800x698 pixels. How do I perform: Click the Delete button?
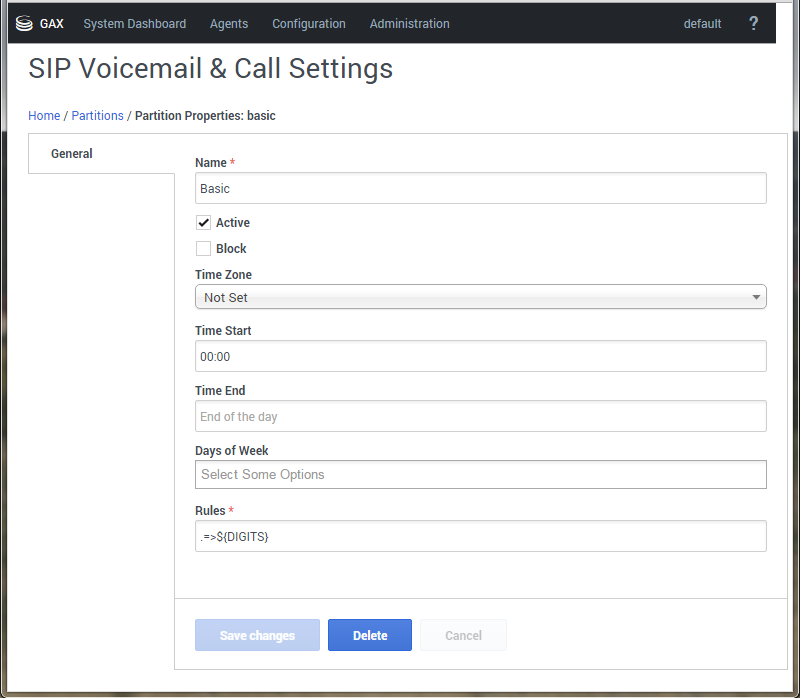370,636
